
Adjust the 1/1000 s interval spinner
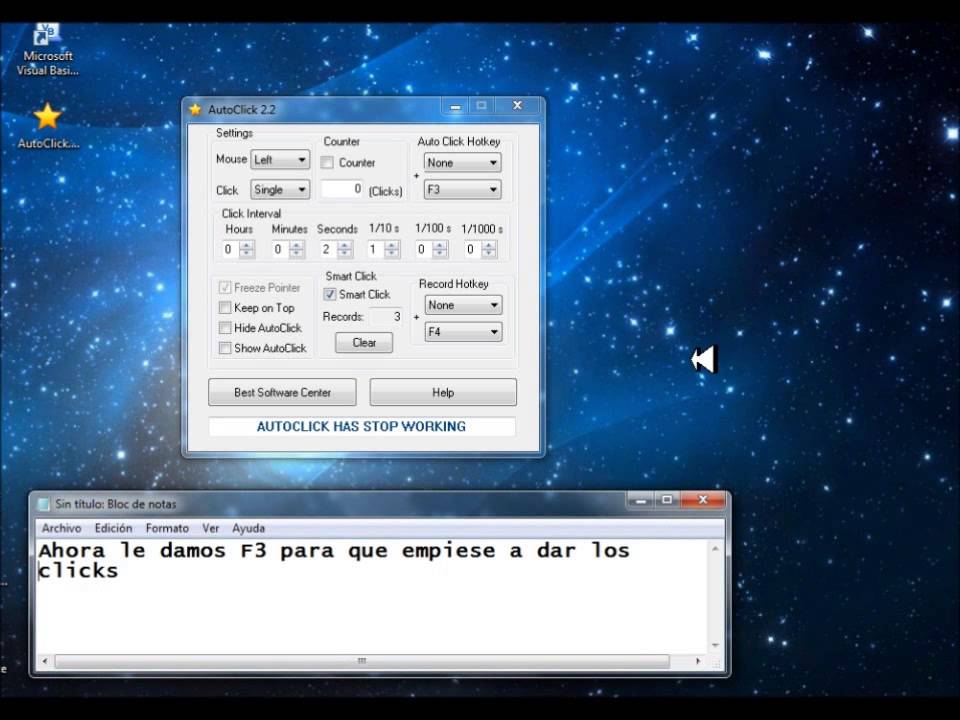pyautogui.click(x=489, y=249)
